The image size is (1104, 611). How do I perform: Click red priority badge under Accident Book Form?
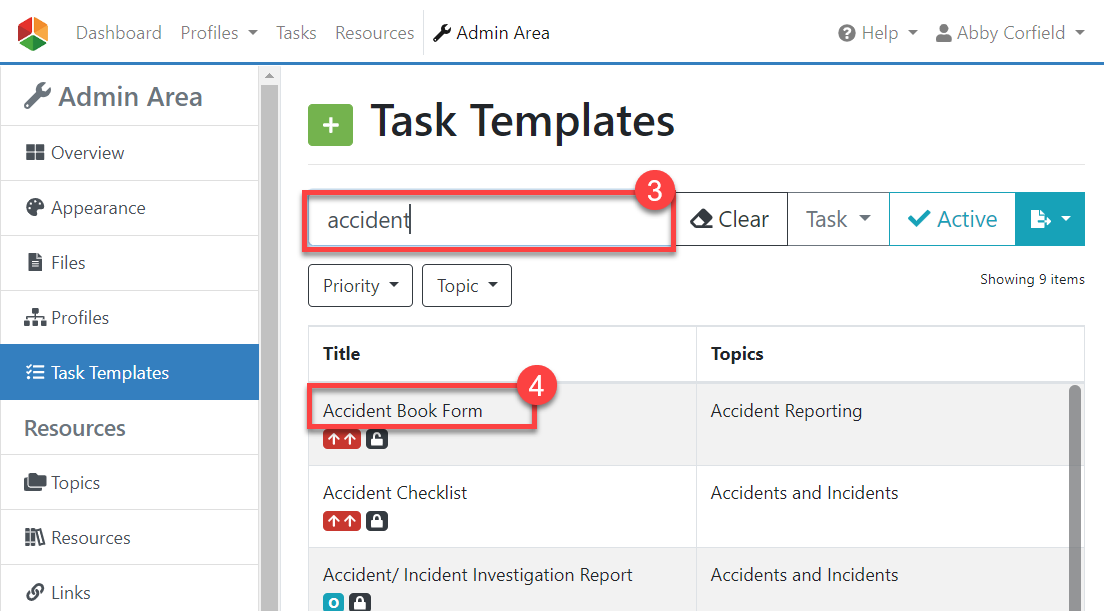coord(341,439)
